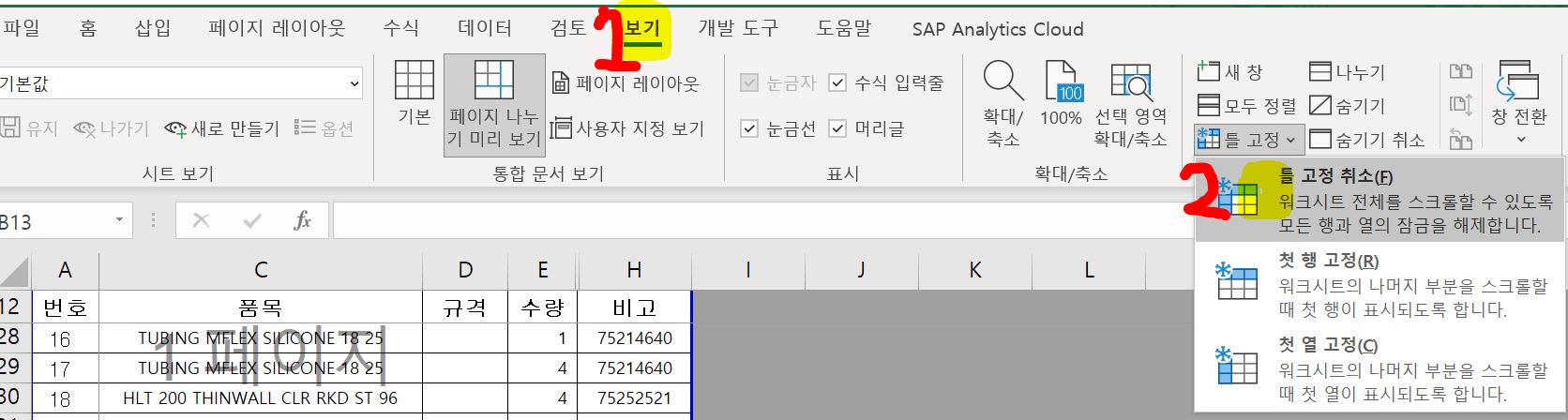Select column C header
The image size is (1568, 420).
coord(261,270)
